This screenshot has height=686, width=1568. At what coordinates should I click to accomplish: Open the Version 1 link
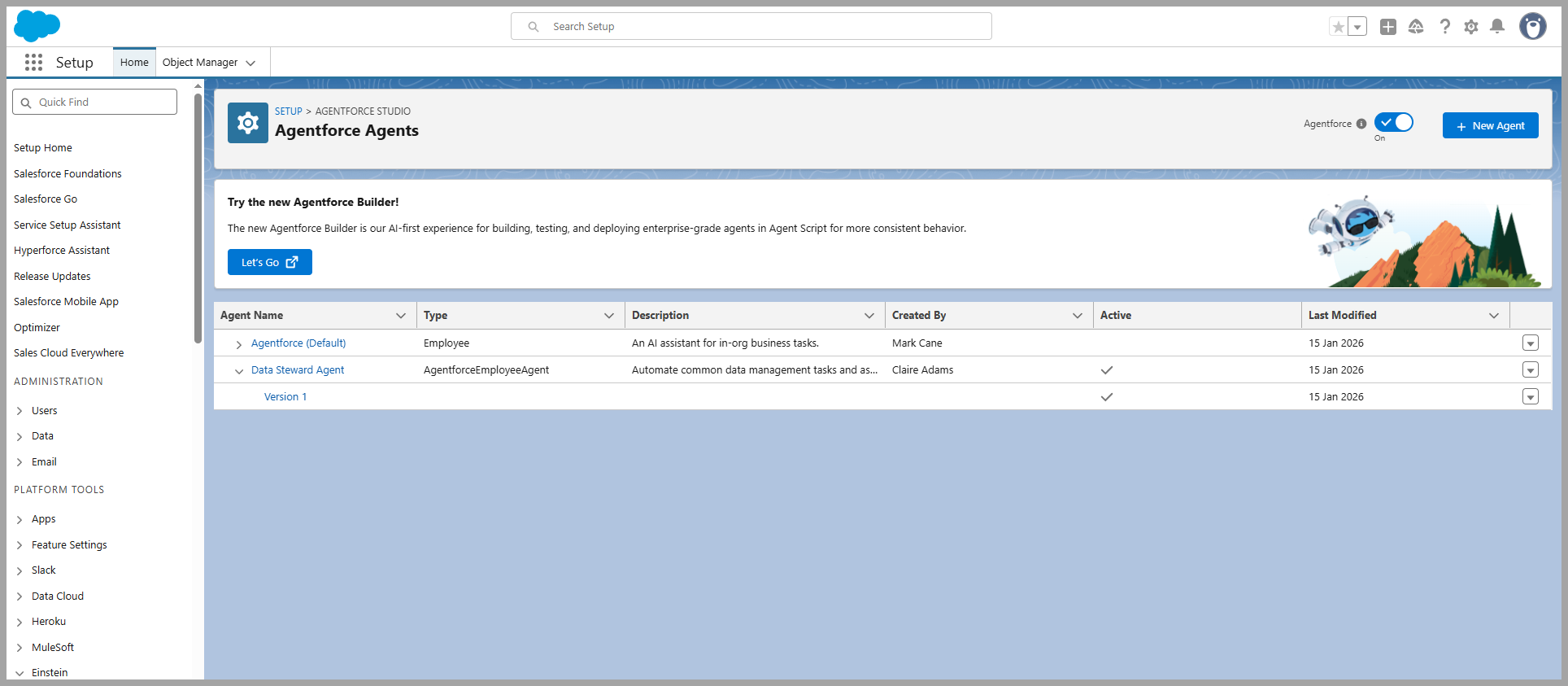tap(285, 397)
